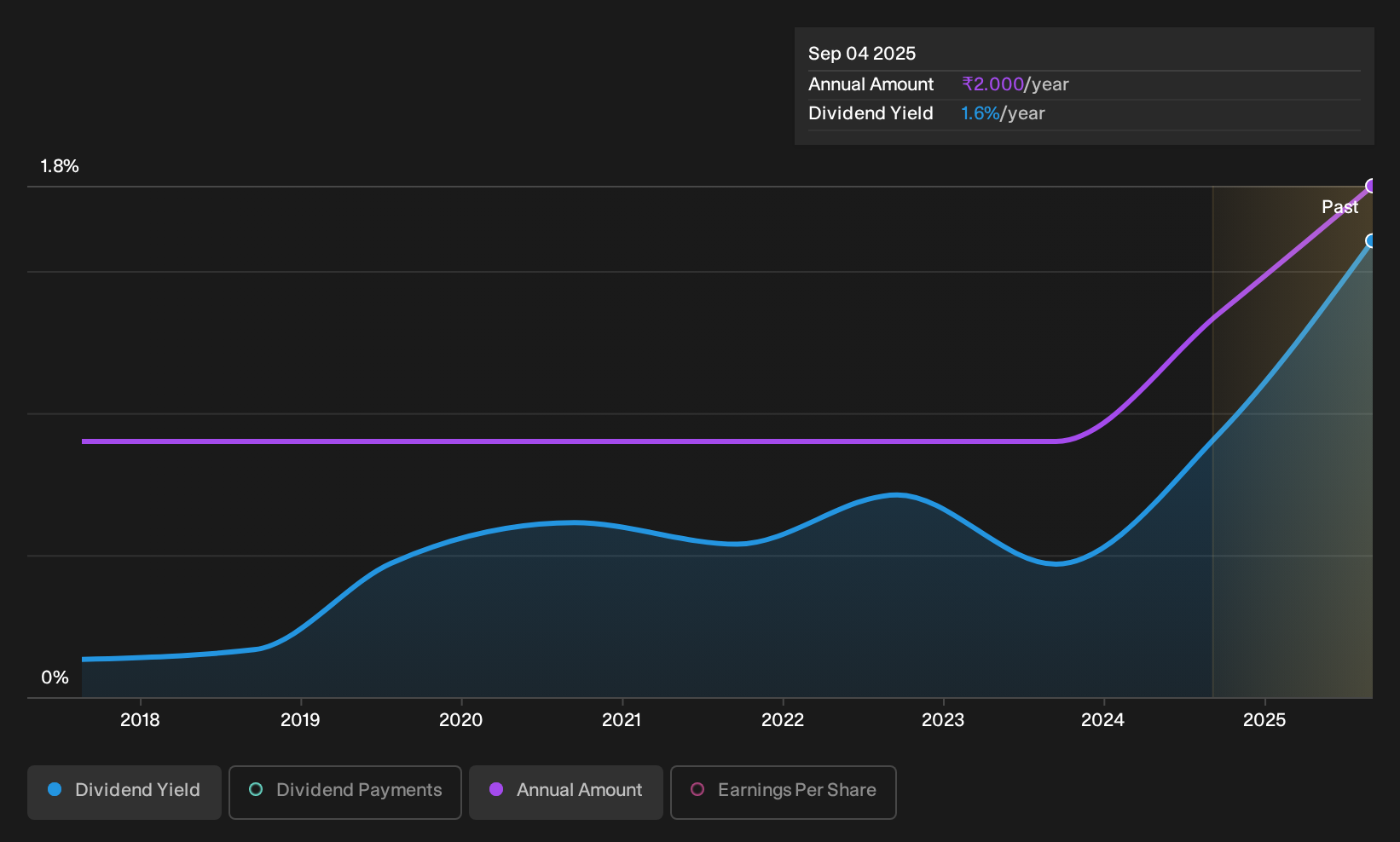The height and width of the screenshot is (842, 1400).
Task: Click the 2022 x-axis label
Action: pos(783,720)
